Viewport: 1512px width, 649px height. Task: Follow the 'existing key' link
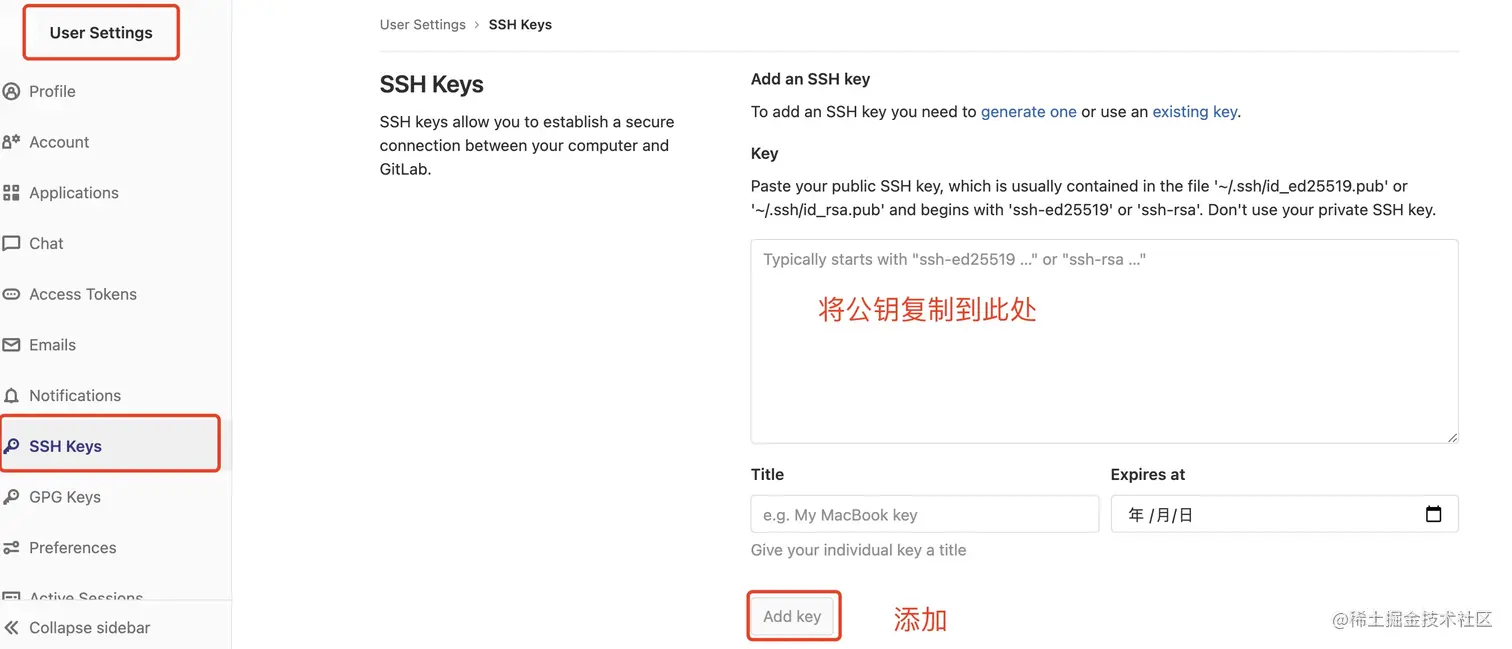(x=1194, y=112)
